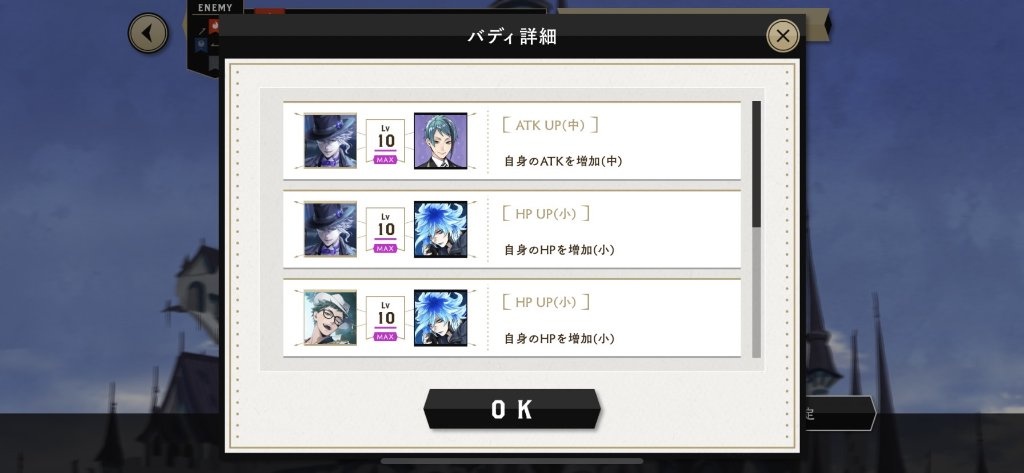The height and width of the screenshot is (473, 1024).
Task: Click the red fire element icon under ENEMY
Action: [213, 26]
